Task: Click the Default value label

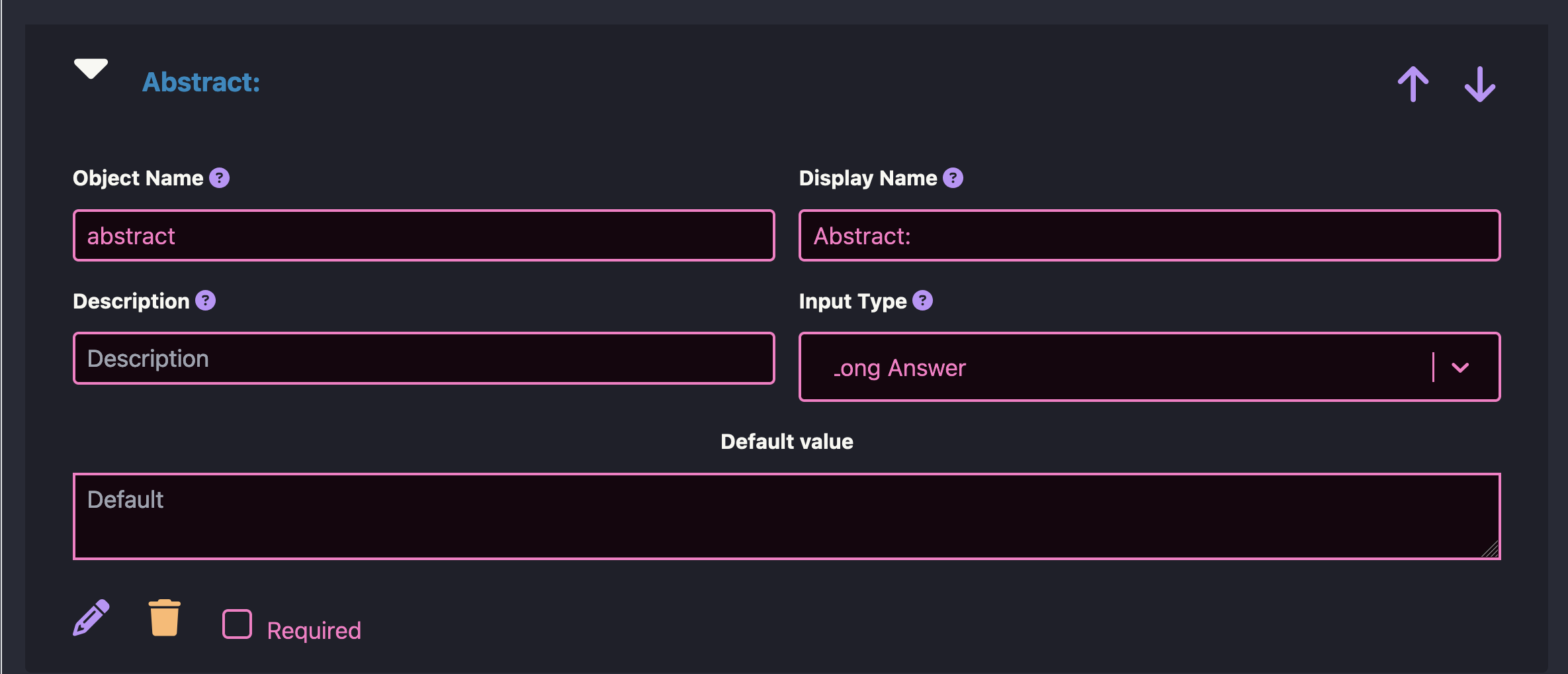Action: 786,442
